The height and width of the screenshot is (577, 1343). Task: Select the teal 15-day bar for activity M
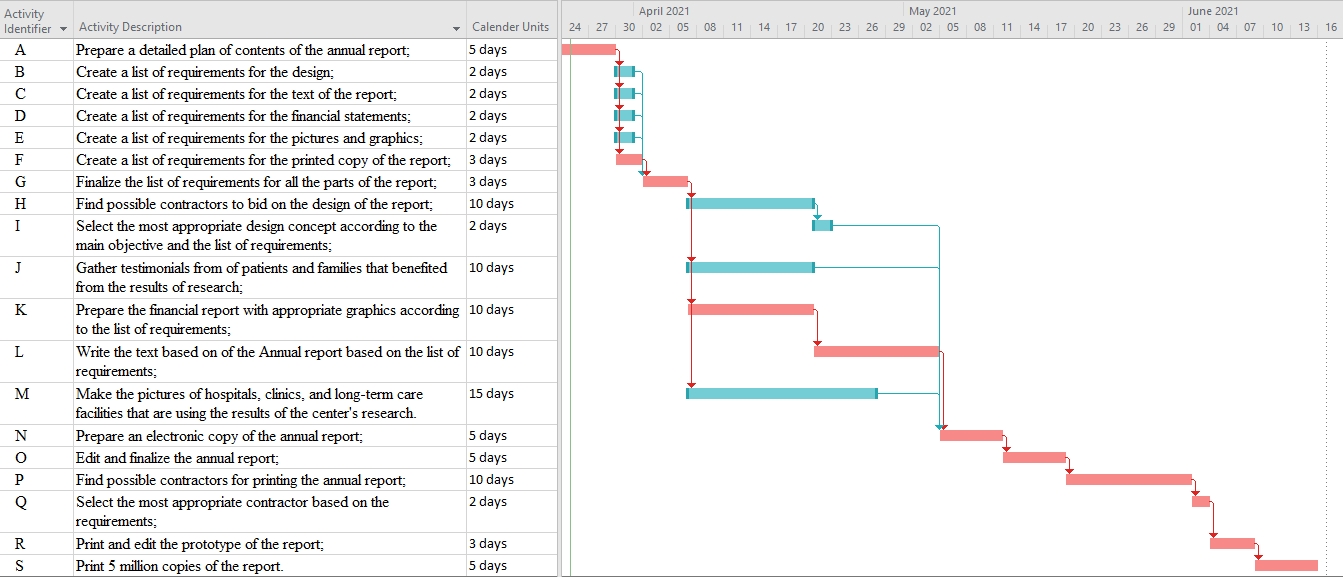782,394
